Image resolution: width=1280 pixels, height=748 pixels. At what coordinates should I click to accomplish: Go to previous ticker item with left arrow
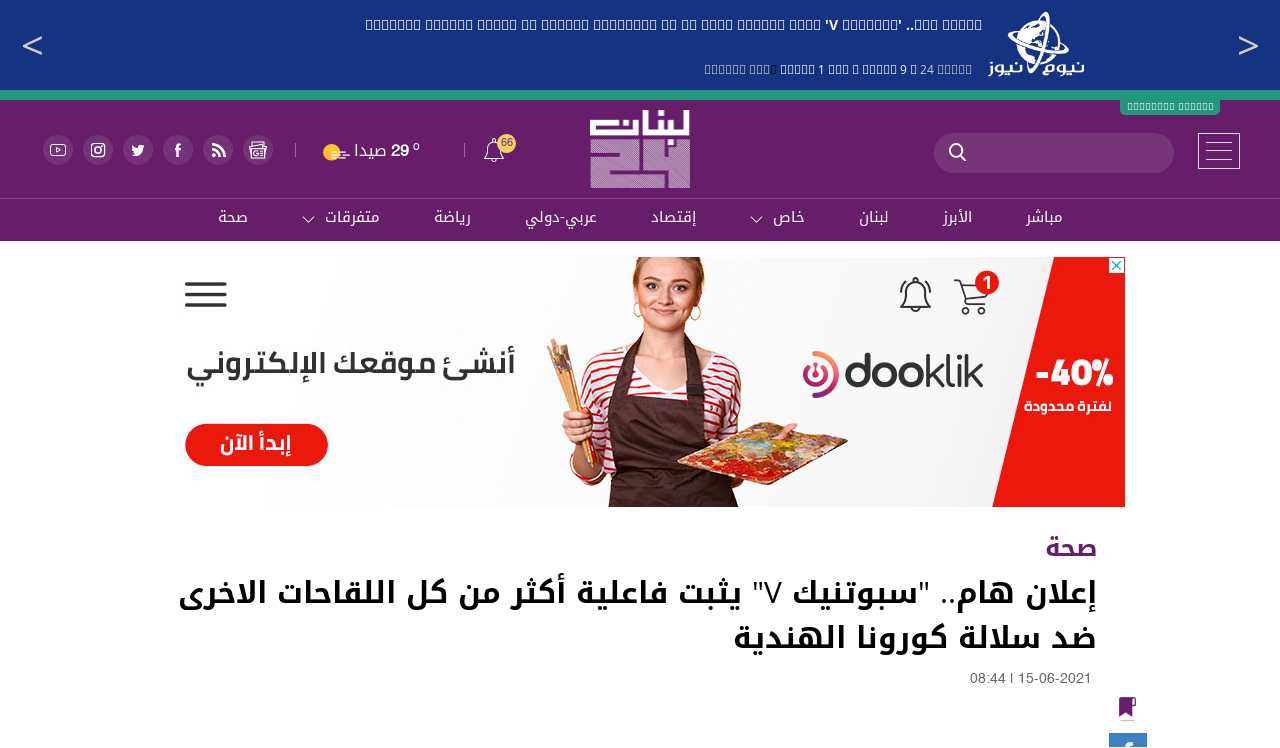32,45
